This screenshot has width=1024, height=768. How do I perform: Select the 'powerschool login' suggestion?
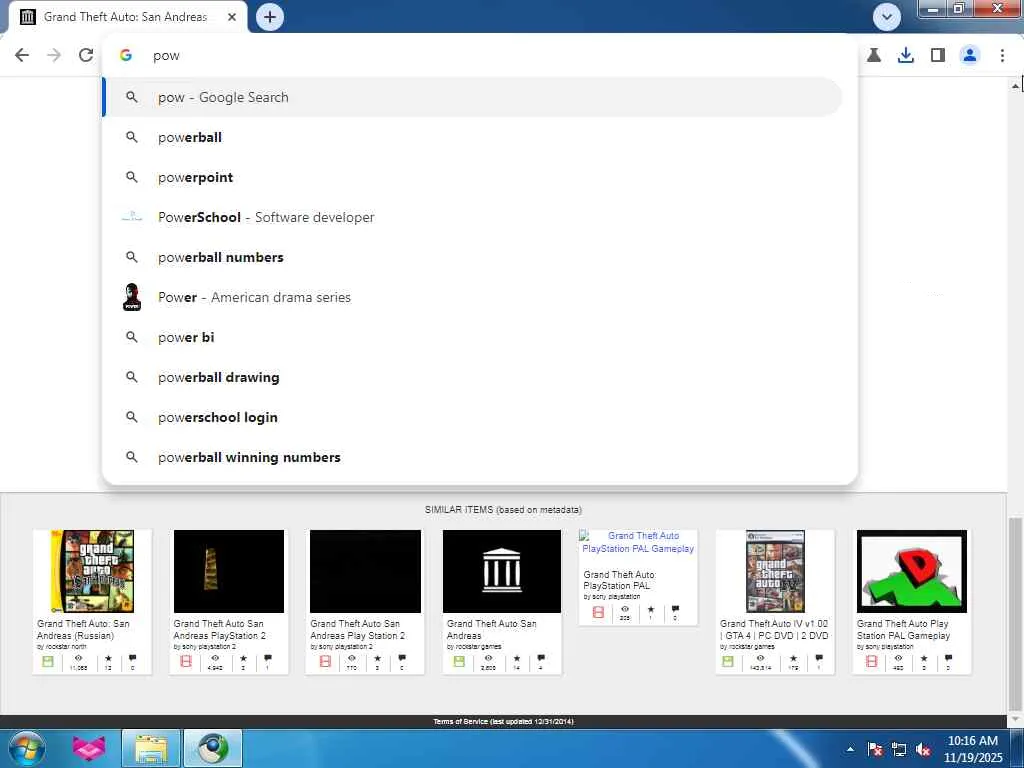click(473, 417)
